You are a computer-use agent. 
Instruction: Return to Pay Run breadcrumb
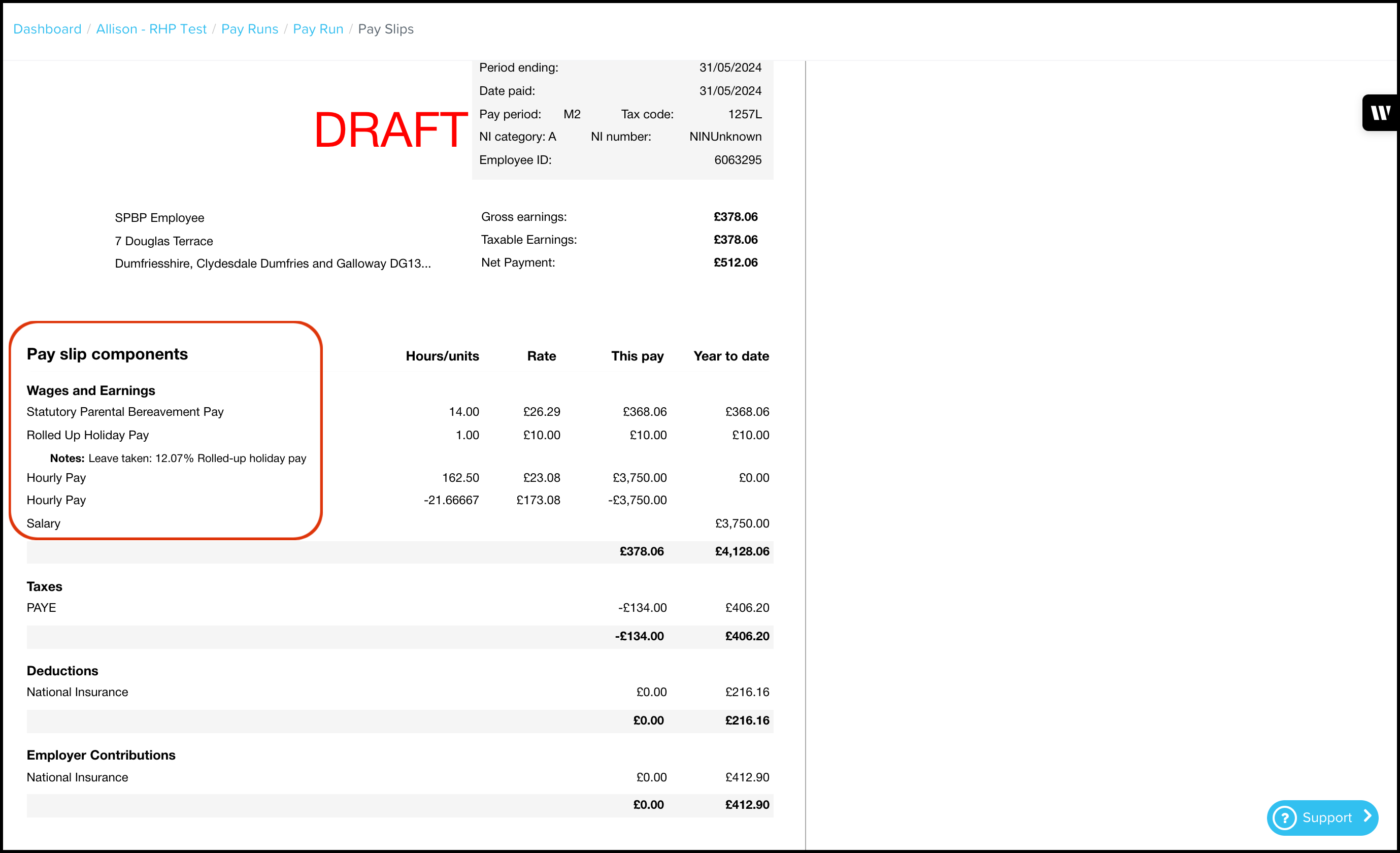point(318,29)
